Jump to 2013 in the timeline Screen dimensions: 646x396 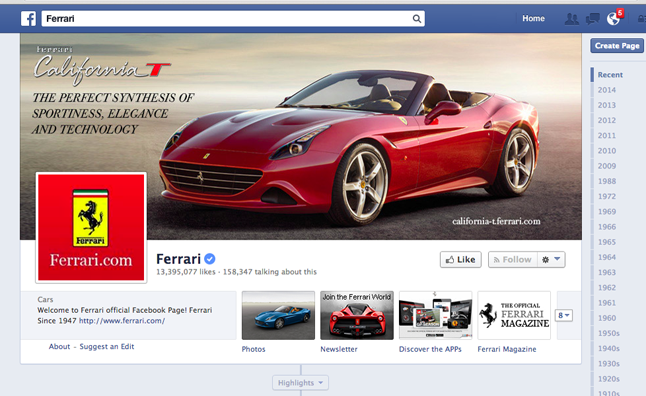point(607,105)
